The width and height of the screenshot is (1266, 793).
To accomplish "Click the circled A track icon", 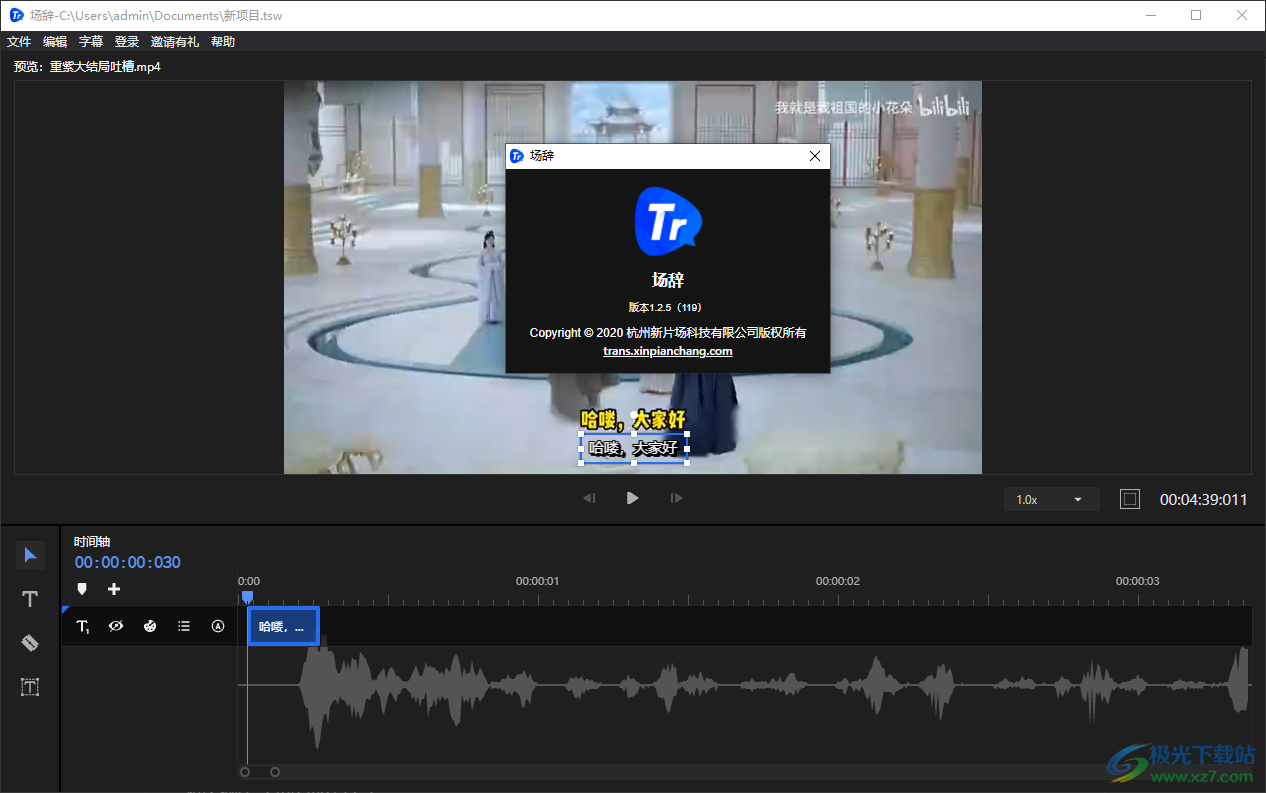I will (x=218, y=626).
